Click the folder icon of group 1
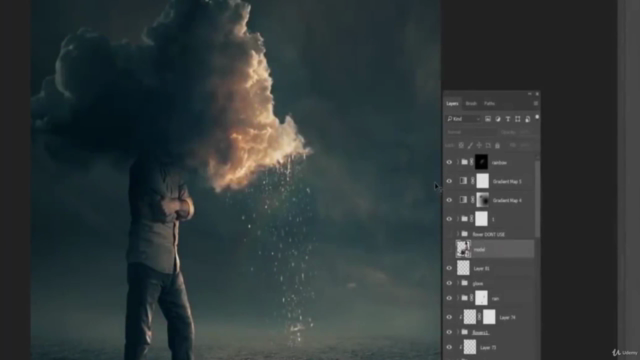Screen dimensions: 640x360 464,219
